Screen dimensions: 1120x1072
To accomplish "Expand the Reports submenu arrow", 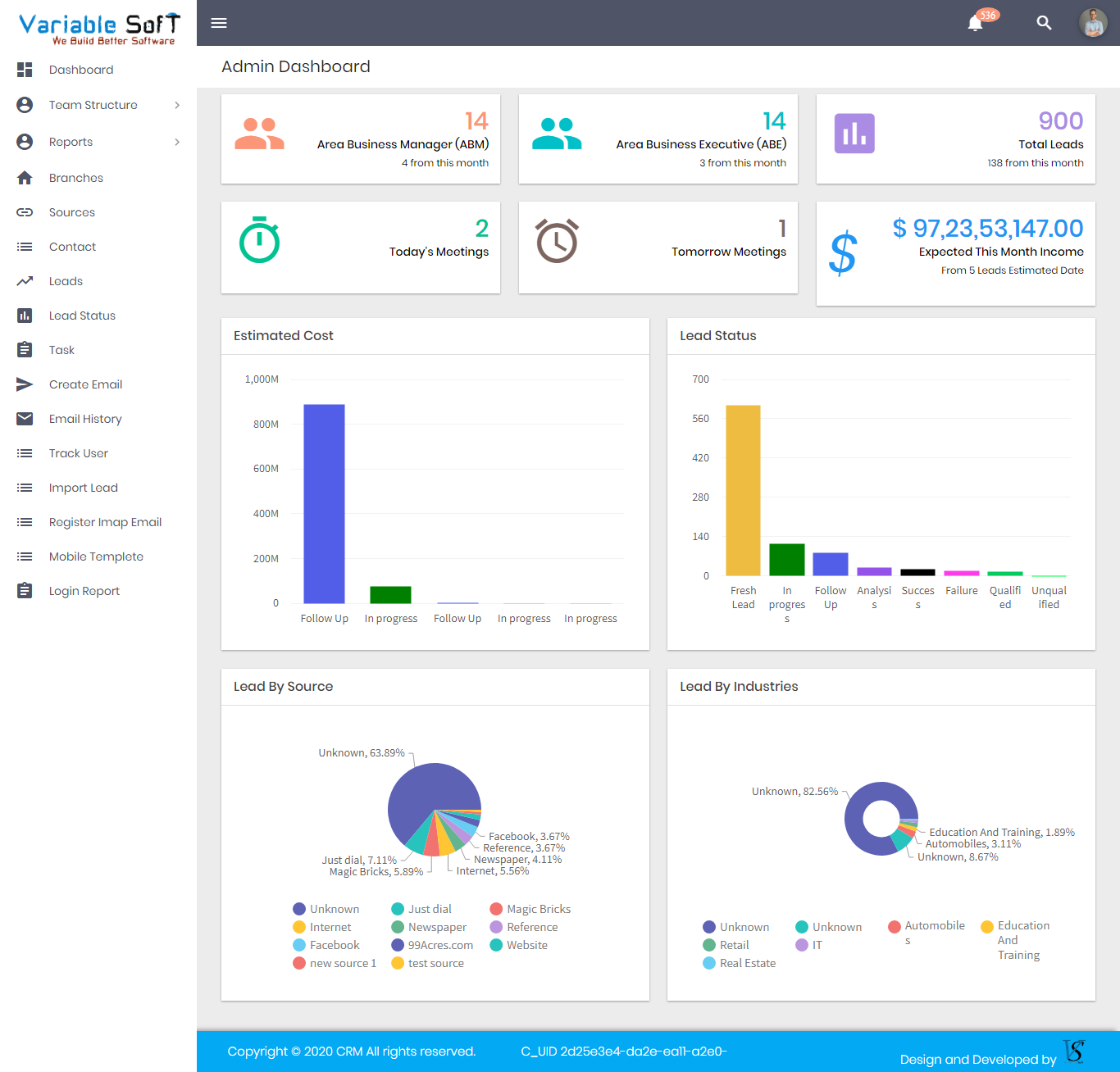I will click(177, 142).
